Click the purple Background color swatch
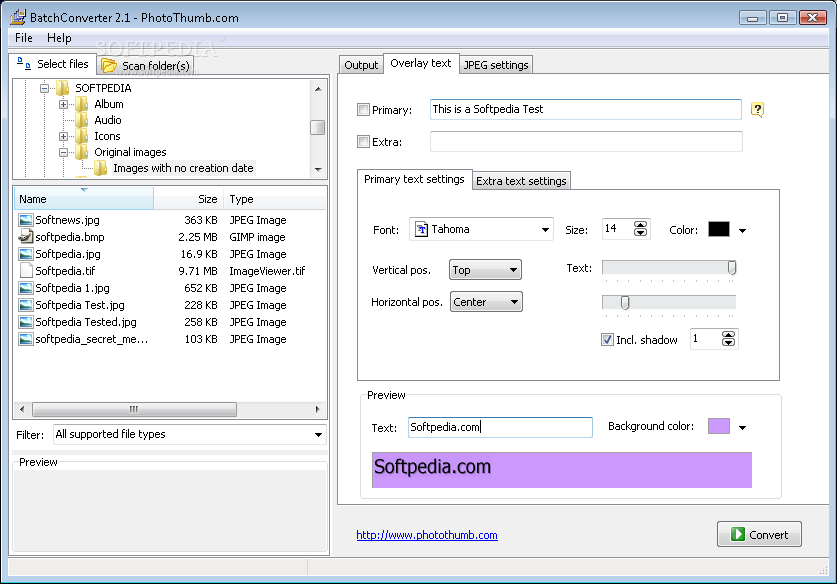The width and height of the screenshot is (837, 584). click(x=718, y=426)
